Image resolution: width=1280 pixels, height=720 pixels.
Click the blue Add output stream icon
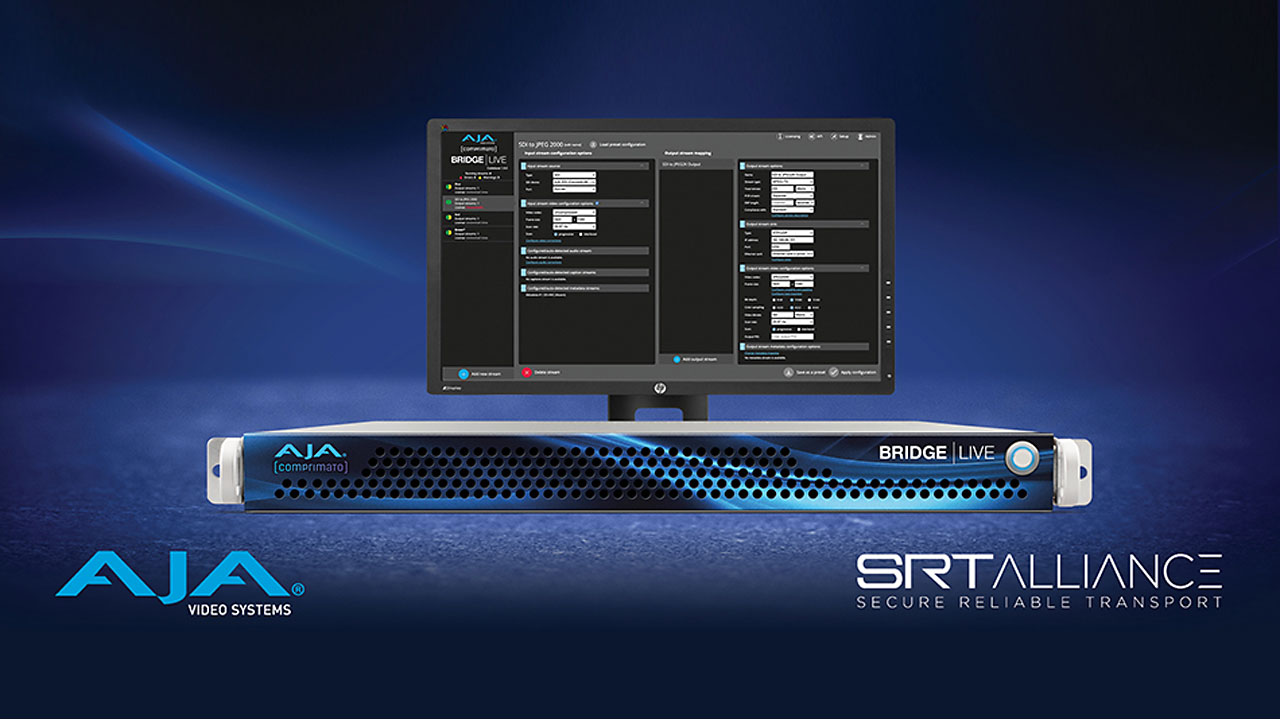point(676,359)
